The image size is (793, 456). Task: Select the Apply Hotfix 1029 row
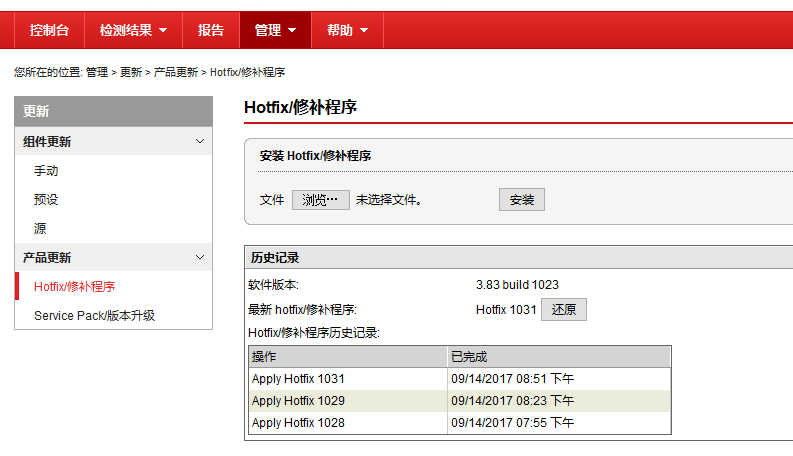click(298, 401)
